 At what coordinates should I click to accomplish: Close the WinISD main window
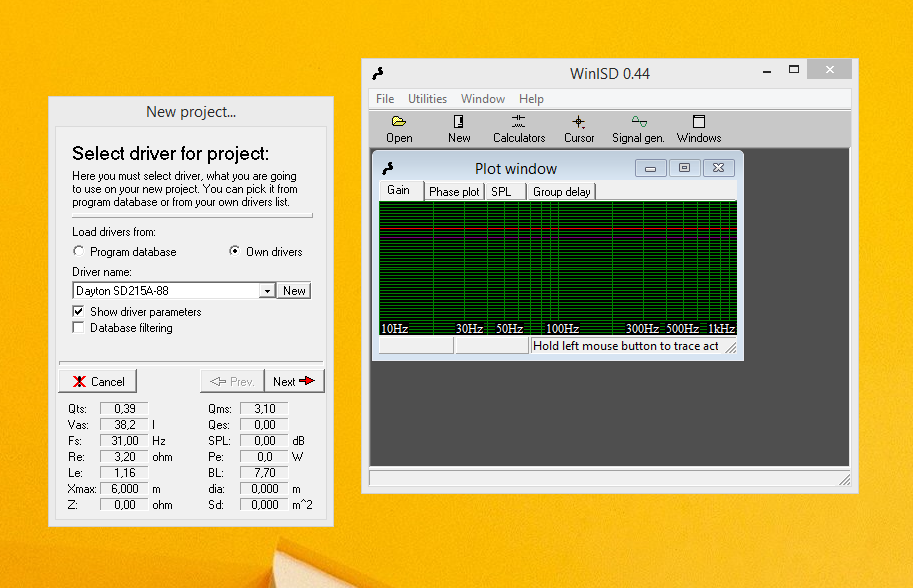coord(830,70)
